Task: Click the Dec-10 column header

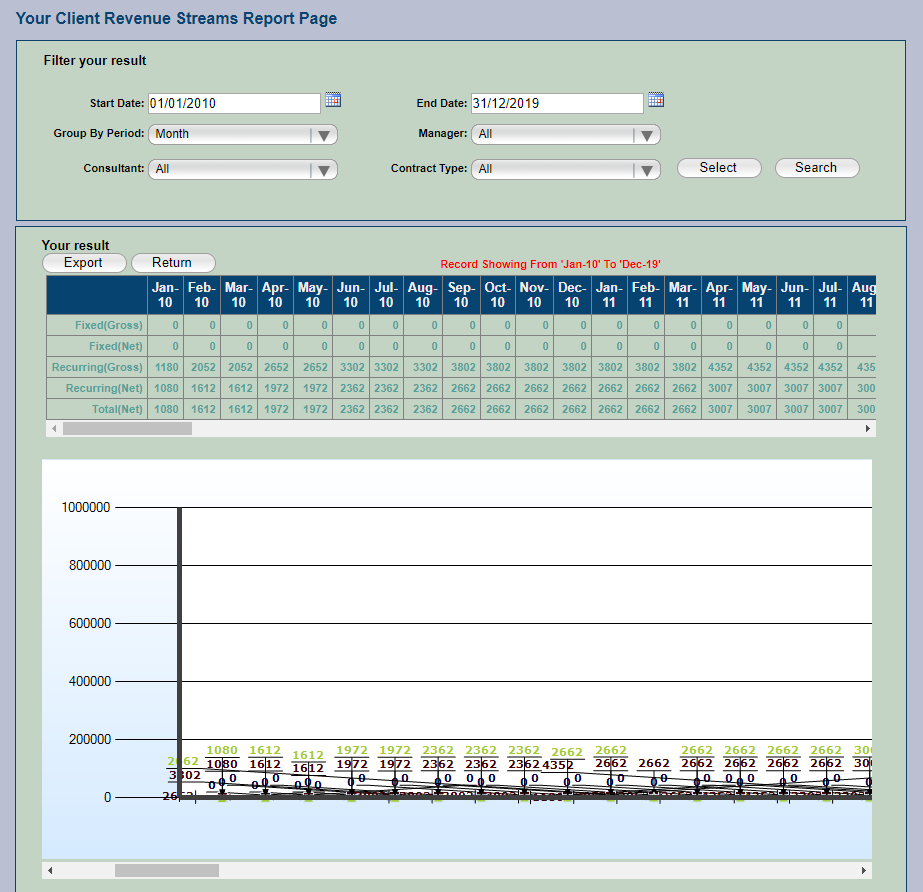Action: click(572, 295)
